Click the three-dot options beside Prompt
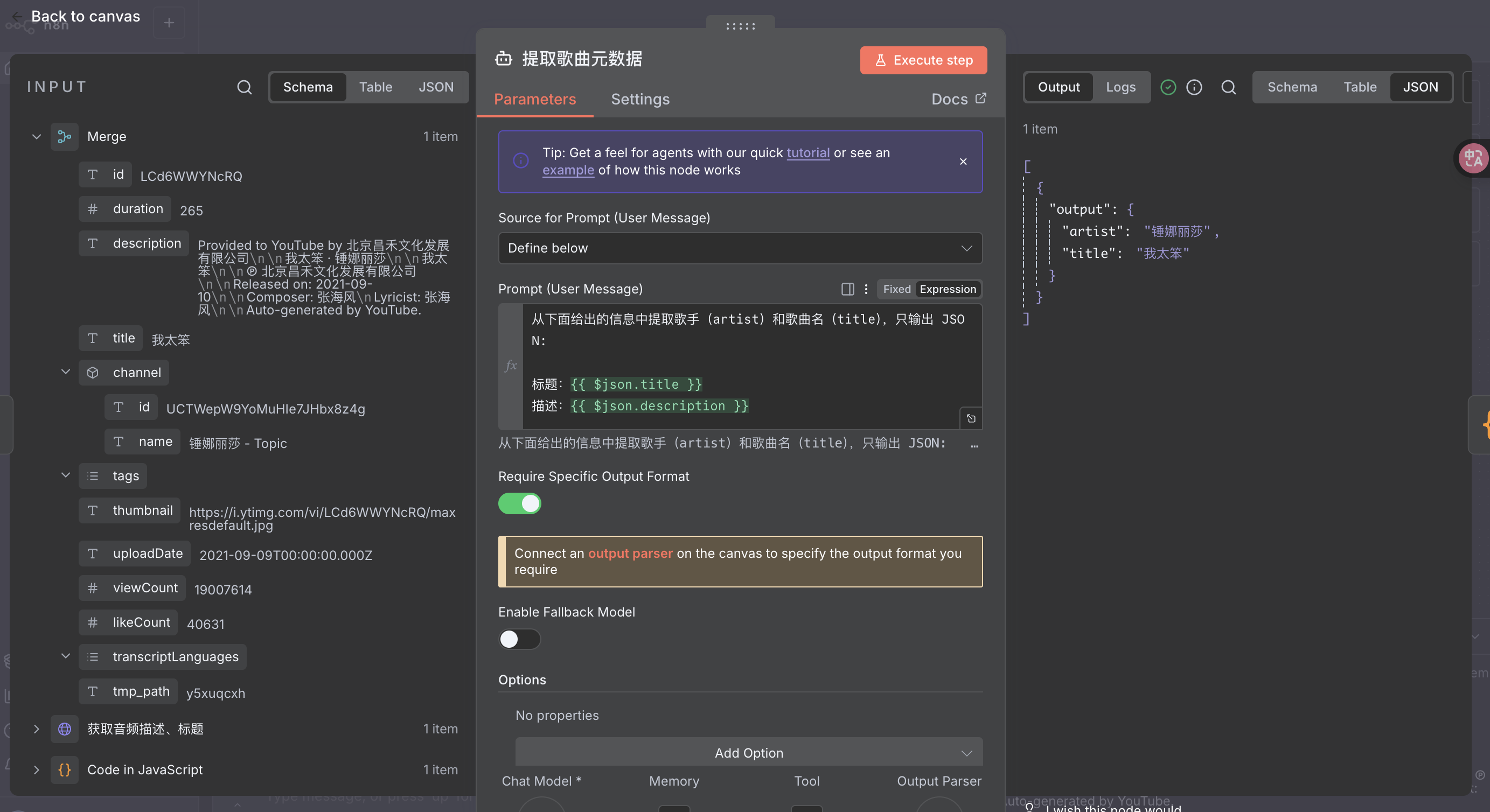The image size is (1490, 812). pos(866,289)
